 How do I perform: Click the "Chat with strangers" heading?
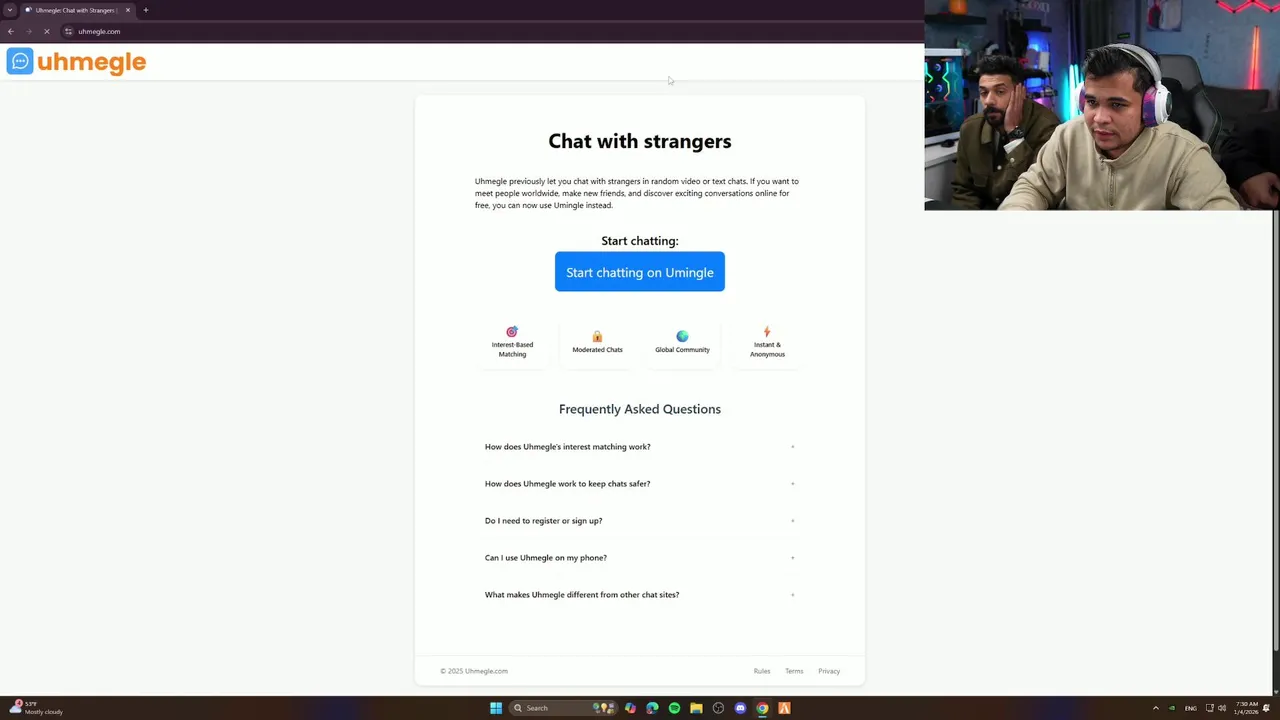tap(640, 141)
